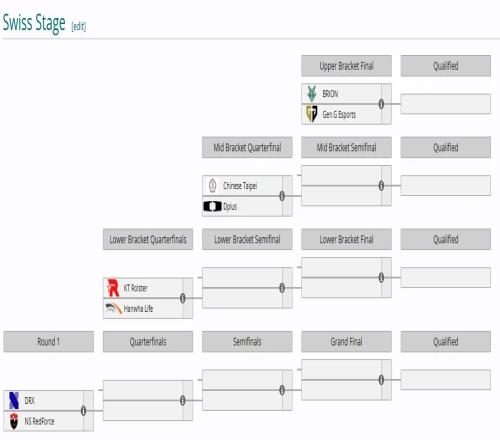Select the Chinese Taipei team emblem
This screenshot has width=500, height=440.
[x=213, y=186]
